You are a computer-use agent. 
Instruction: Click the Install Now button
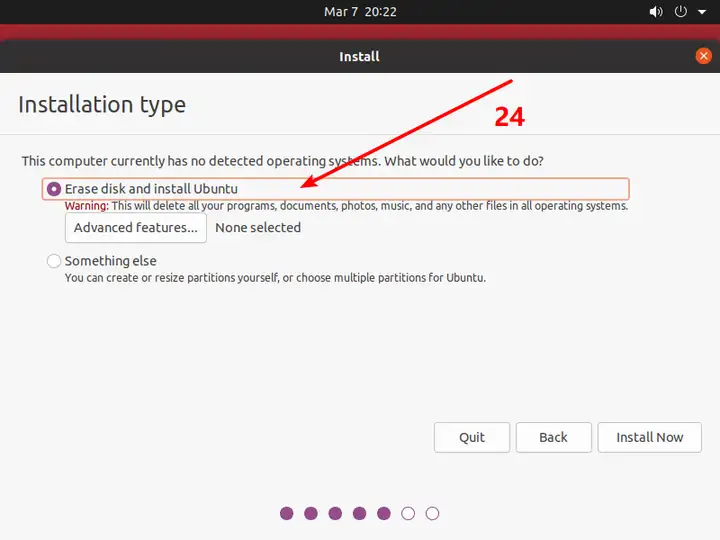click(649, 437)
